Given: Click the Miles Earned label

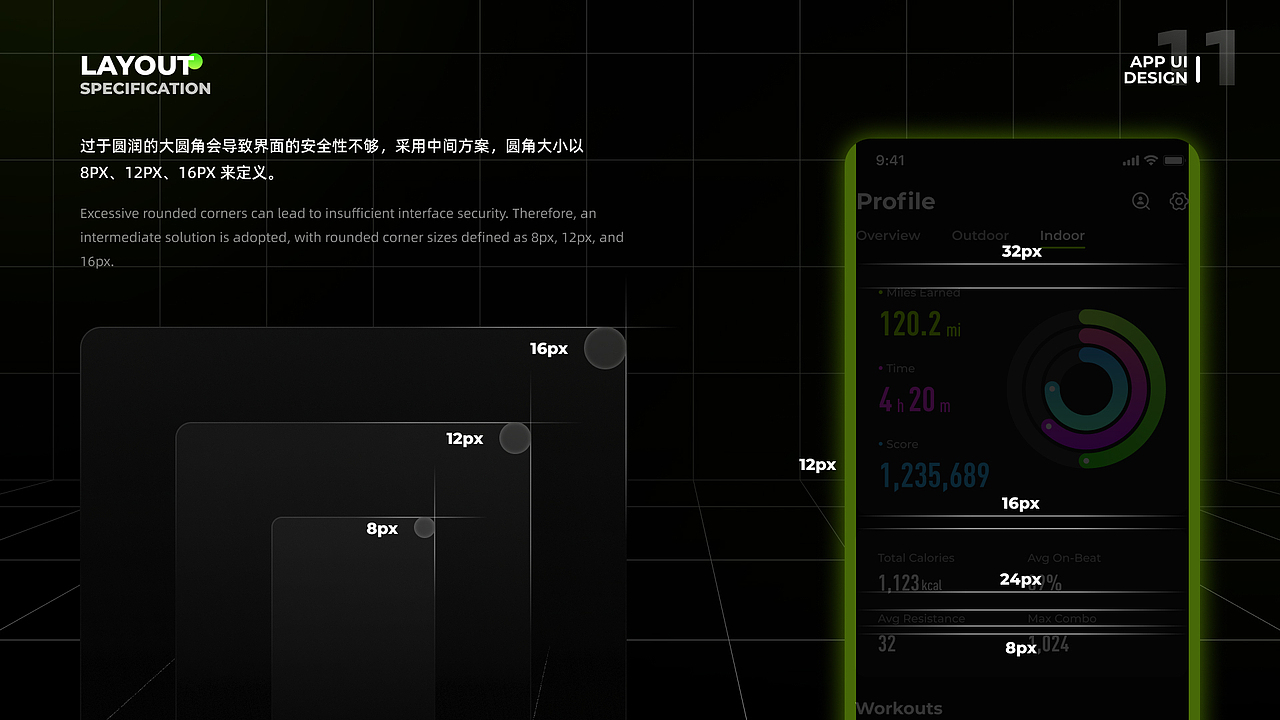Looking at the screenshot, I should [x=923, y=293].
